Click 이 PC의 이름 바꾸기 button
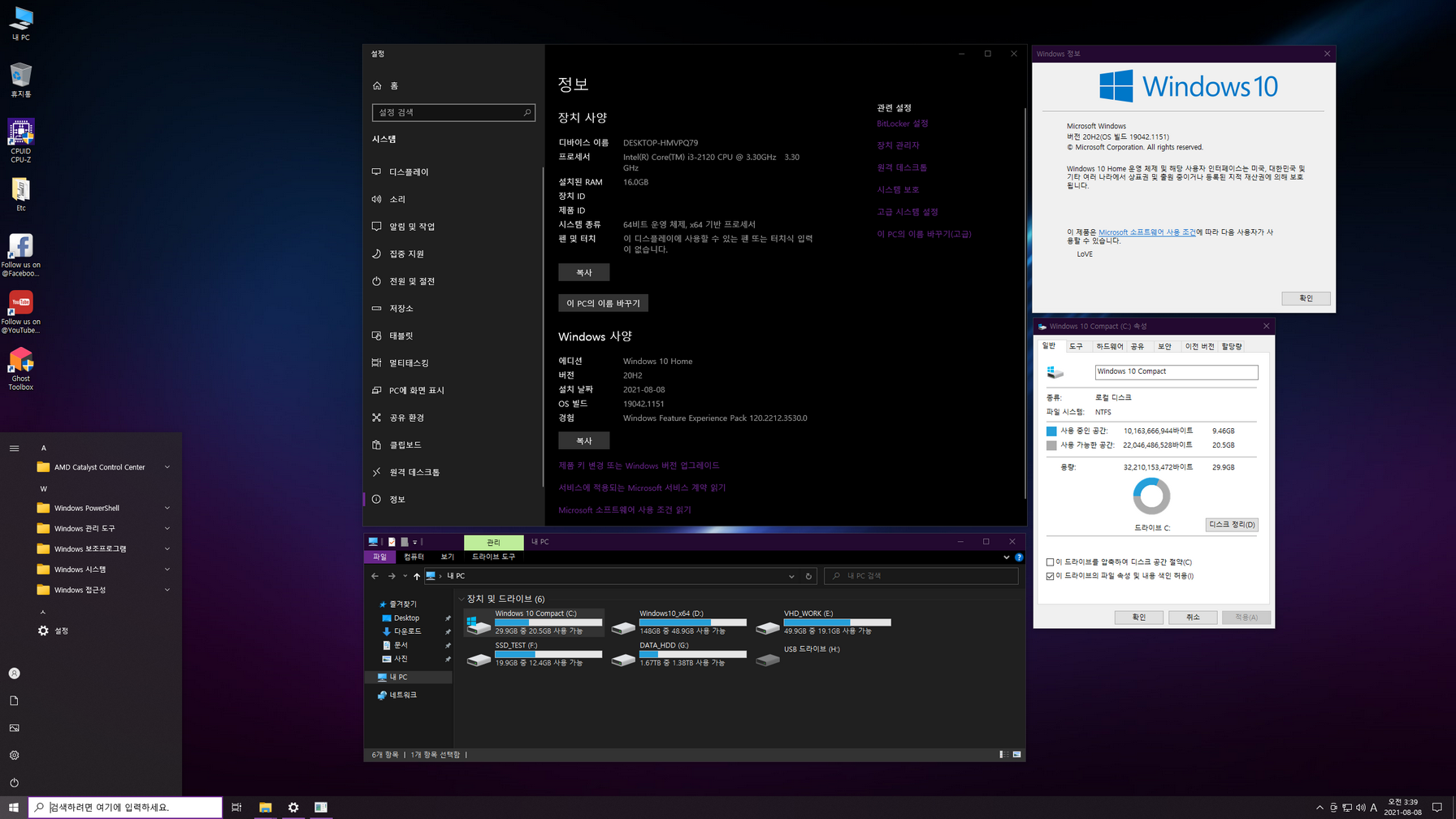The image size is (1456, 819). tap(603, 303)
